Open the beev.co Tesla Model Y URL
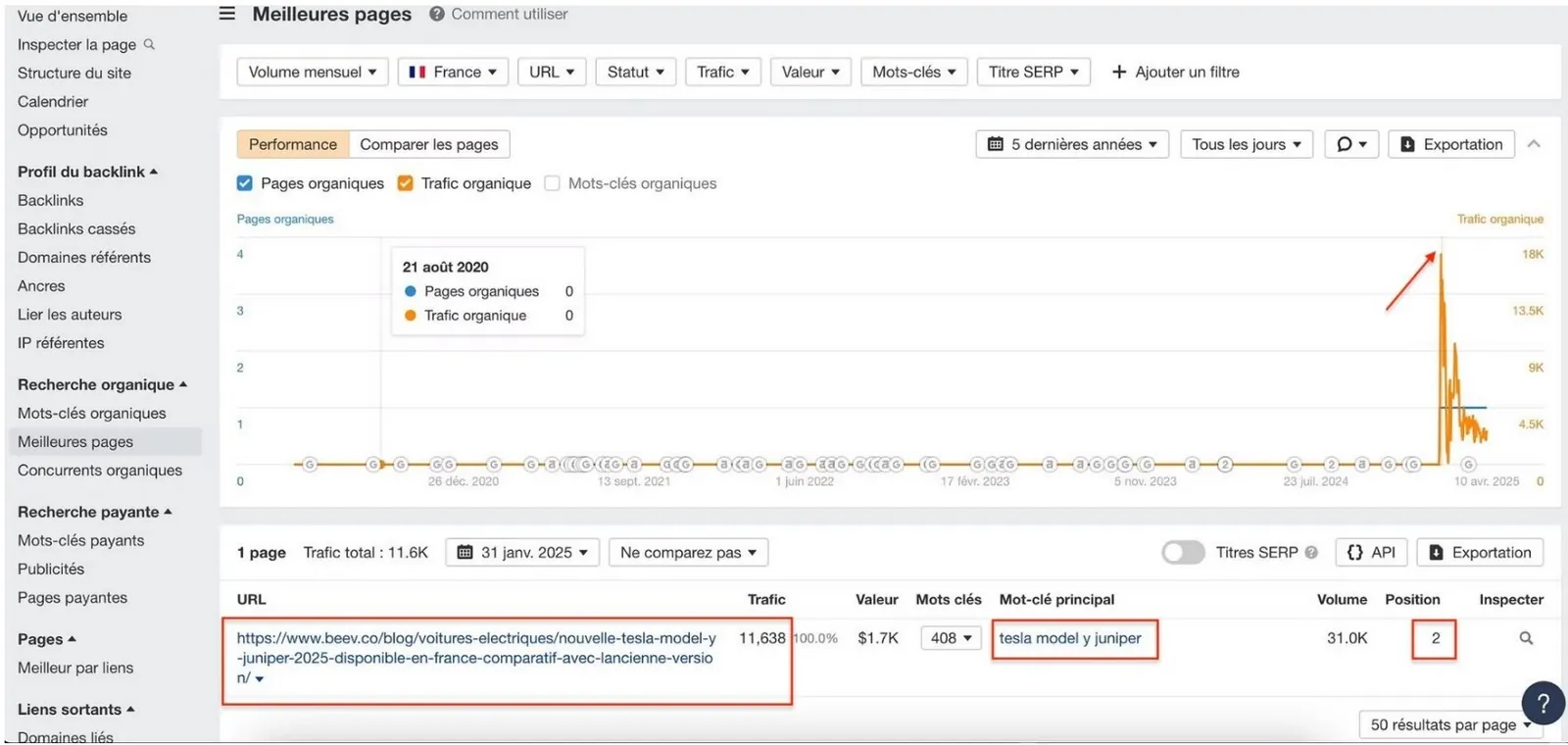1568x745 pixels. pyautogui.click(x=476, y=658)
